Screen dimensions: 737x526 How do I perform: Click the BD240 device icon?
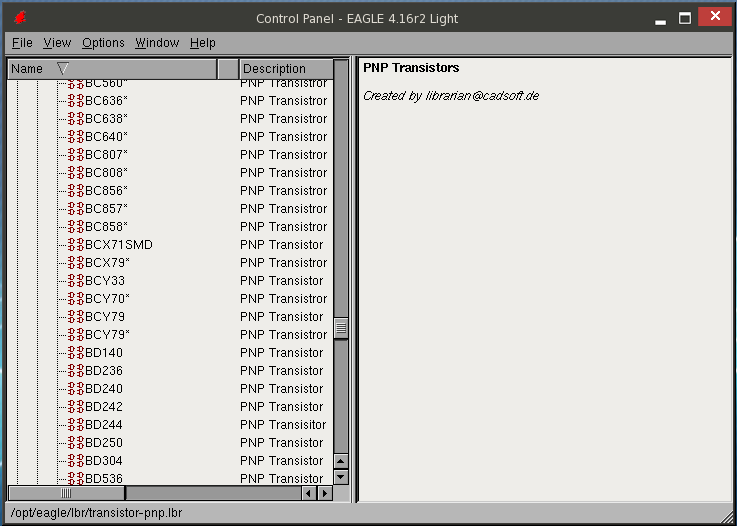coord(76,389)
